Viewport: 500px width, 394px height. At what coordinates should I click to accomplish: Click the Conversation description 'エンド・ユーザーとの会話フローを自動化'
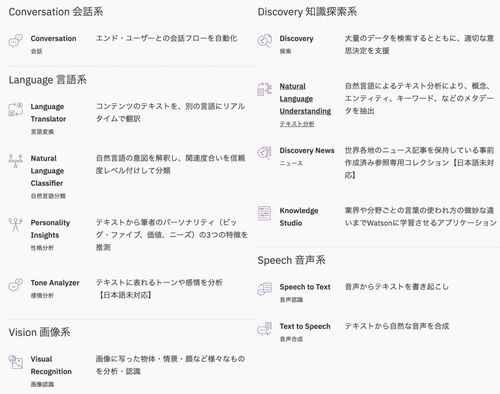point(167,38)
